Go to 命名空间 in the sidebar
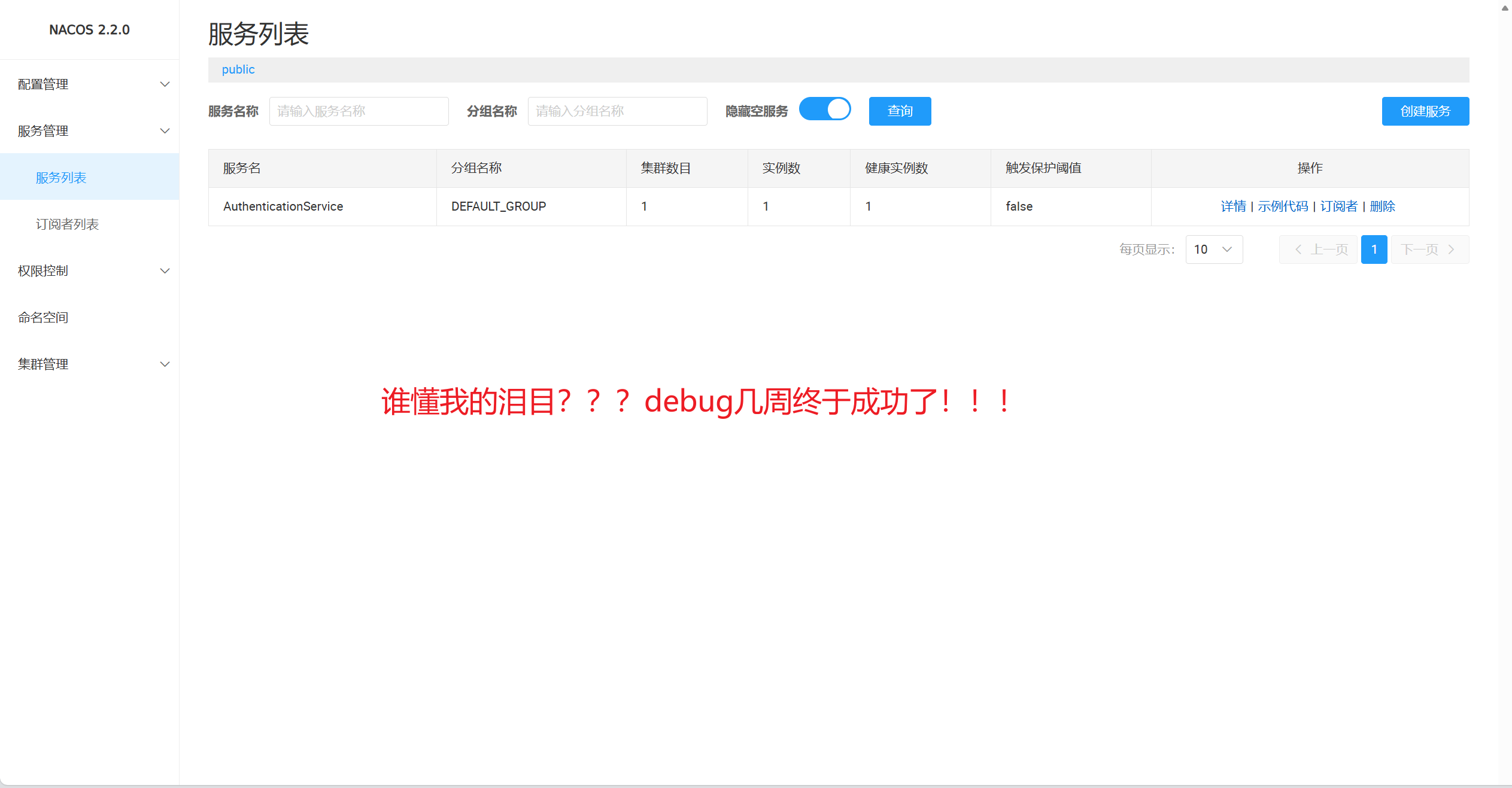Image resolution: width=1512 pixels, height=788 pixels. click(x=43, y=318)
